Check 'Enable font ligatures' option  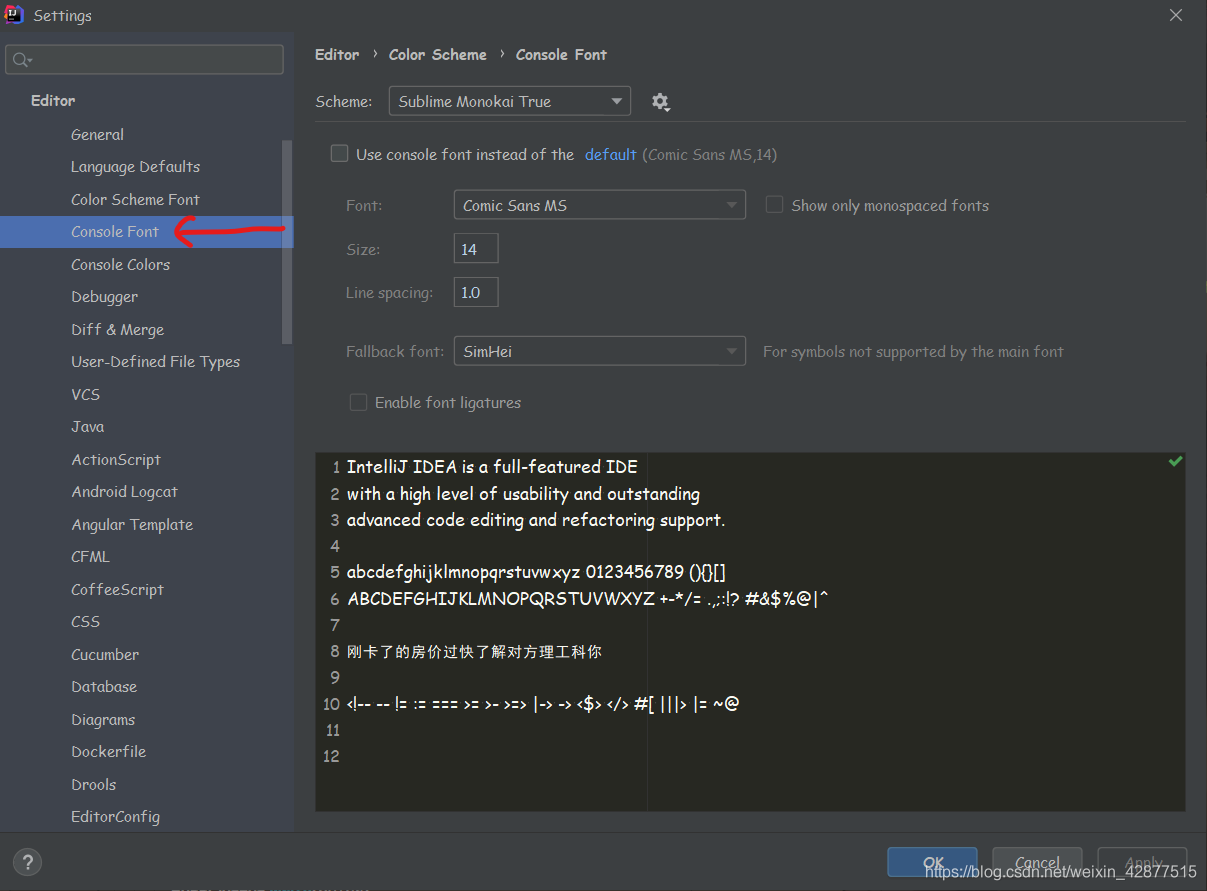pyautogui.click(x=358, y=402)
